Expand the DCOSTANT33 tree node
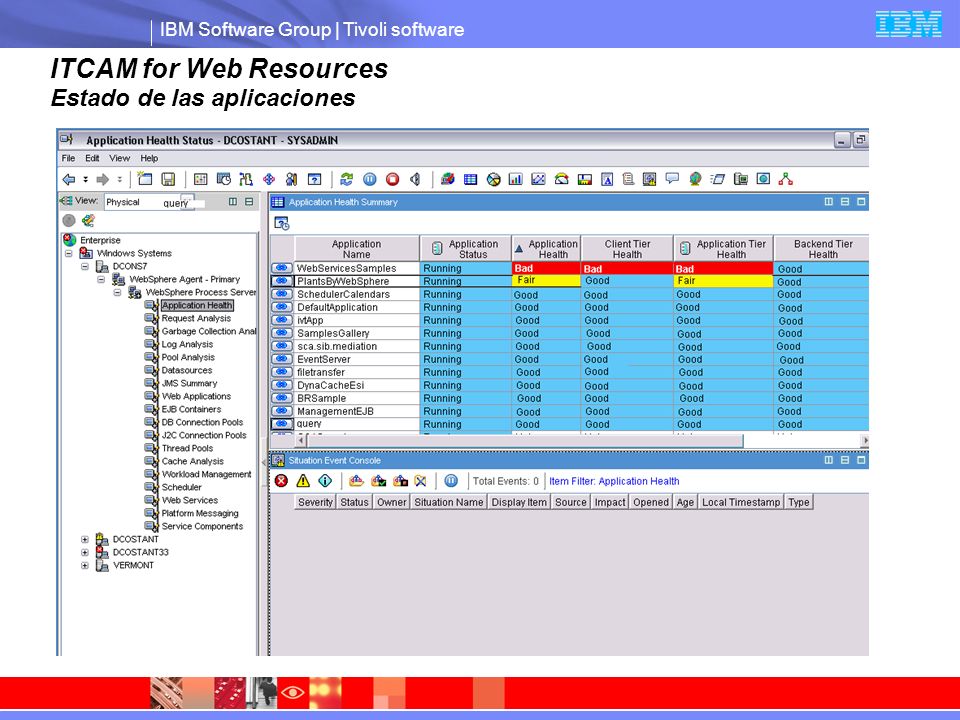The image size is (960, 720). pyautogui.click(x=84, y=552)
